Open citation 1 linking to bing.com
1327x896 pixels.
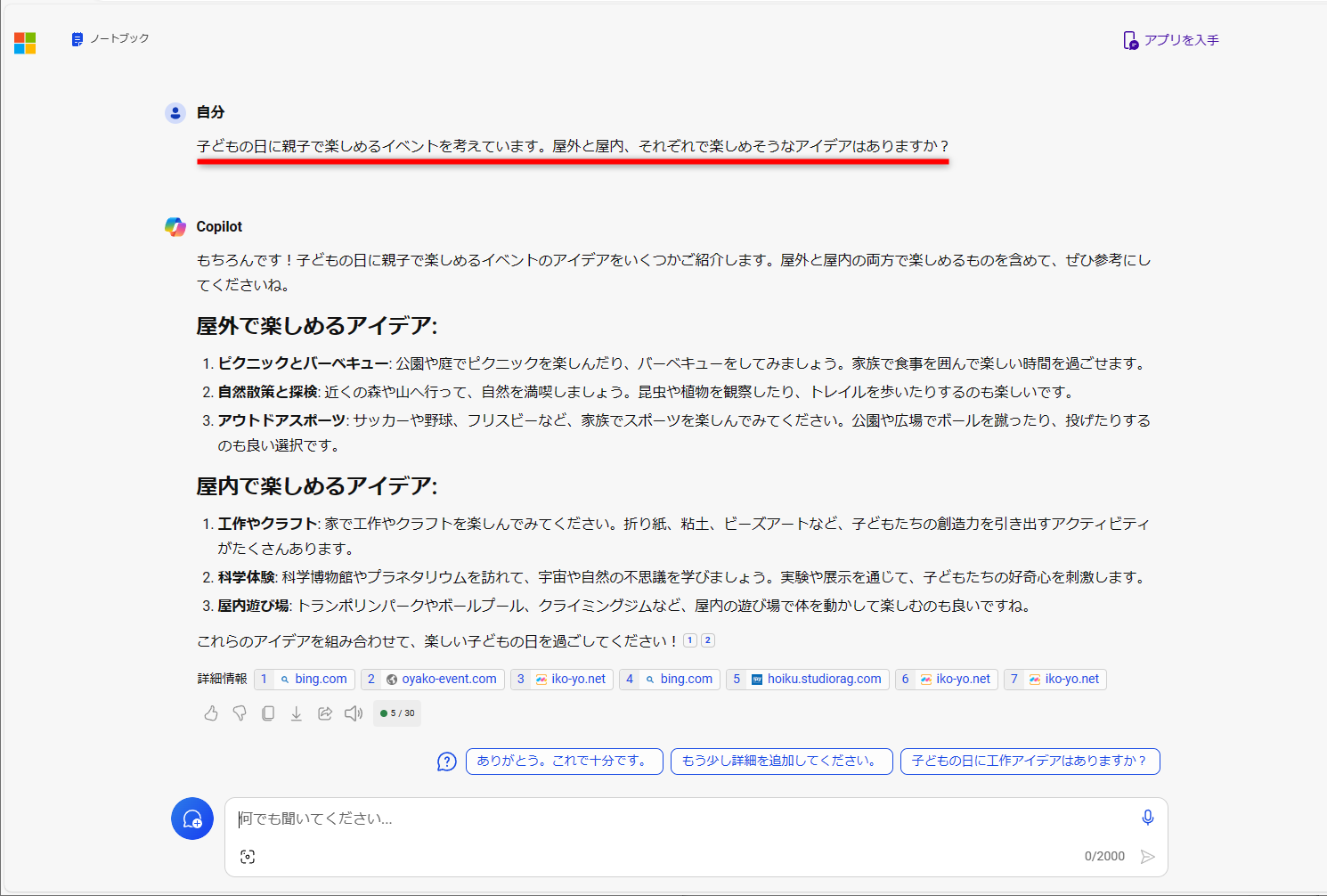tap(304, 679)
